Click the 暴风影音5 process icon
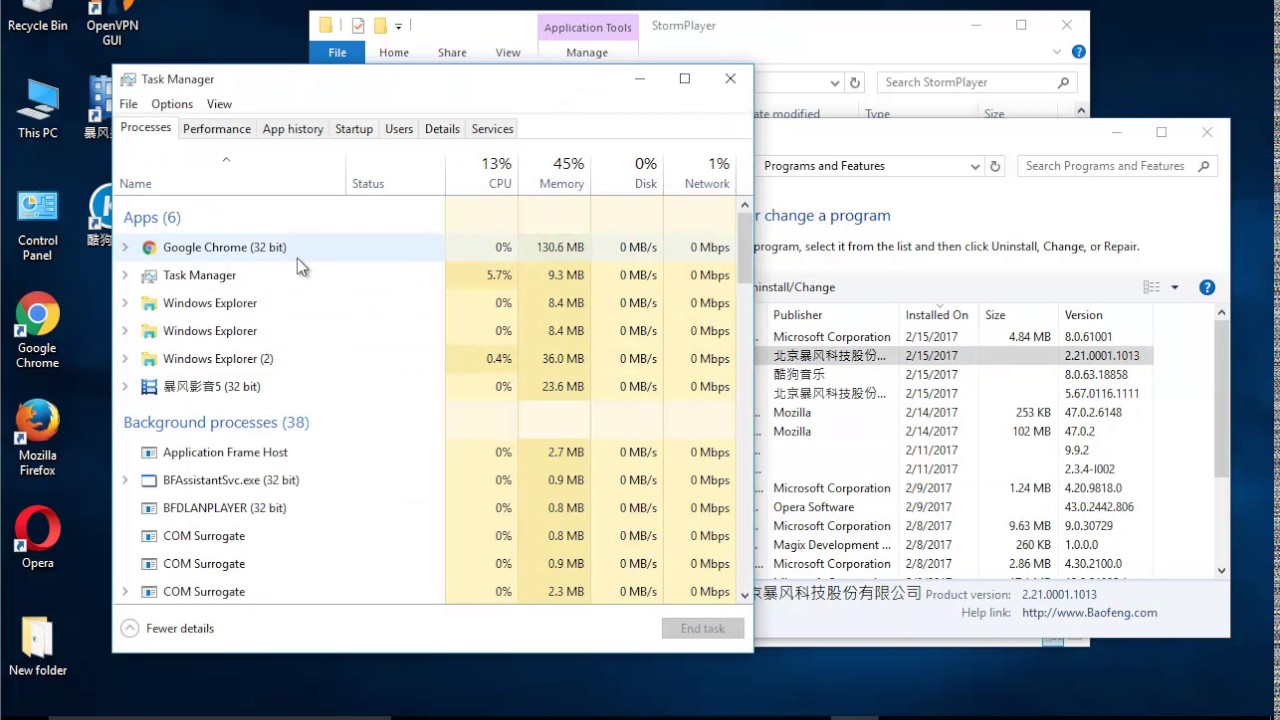 pyautogui.click(x=149, y=387)
